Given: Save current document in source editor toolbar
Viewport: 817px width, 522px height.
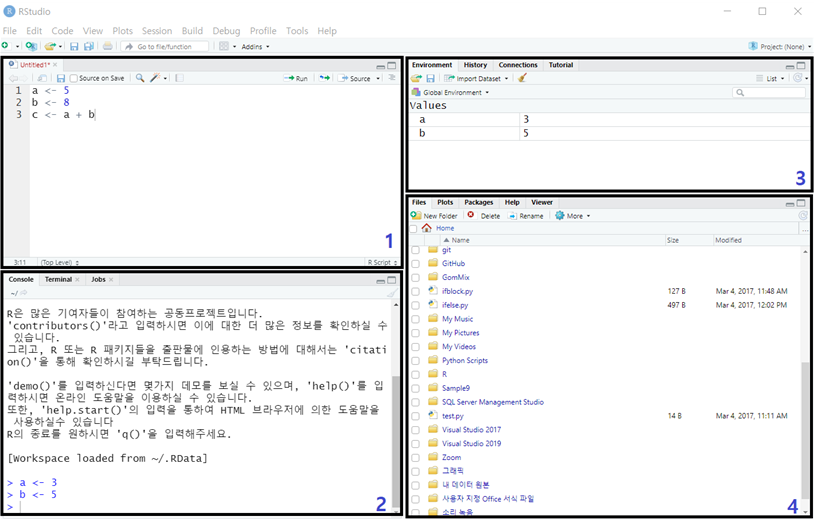Looking at the screenshot, I should (61, 78).
